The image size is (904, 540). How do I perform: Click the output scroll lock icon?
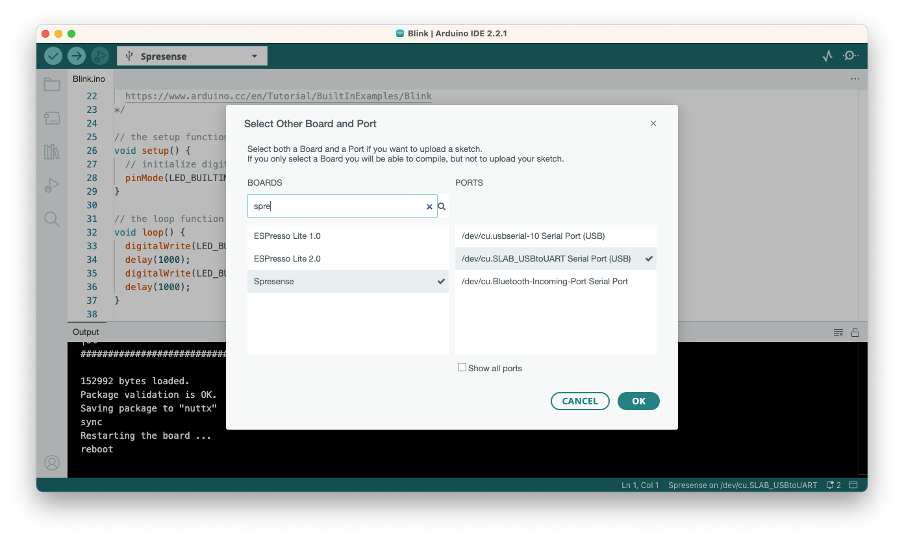[855, 332]
